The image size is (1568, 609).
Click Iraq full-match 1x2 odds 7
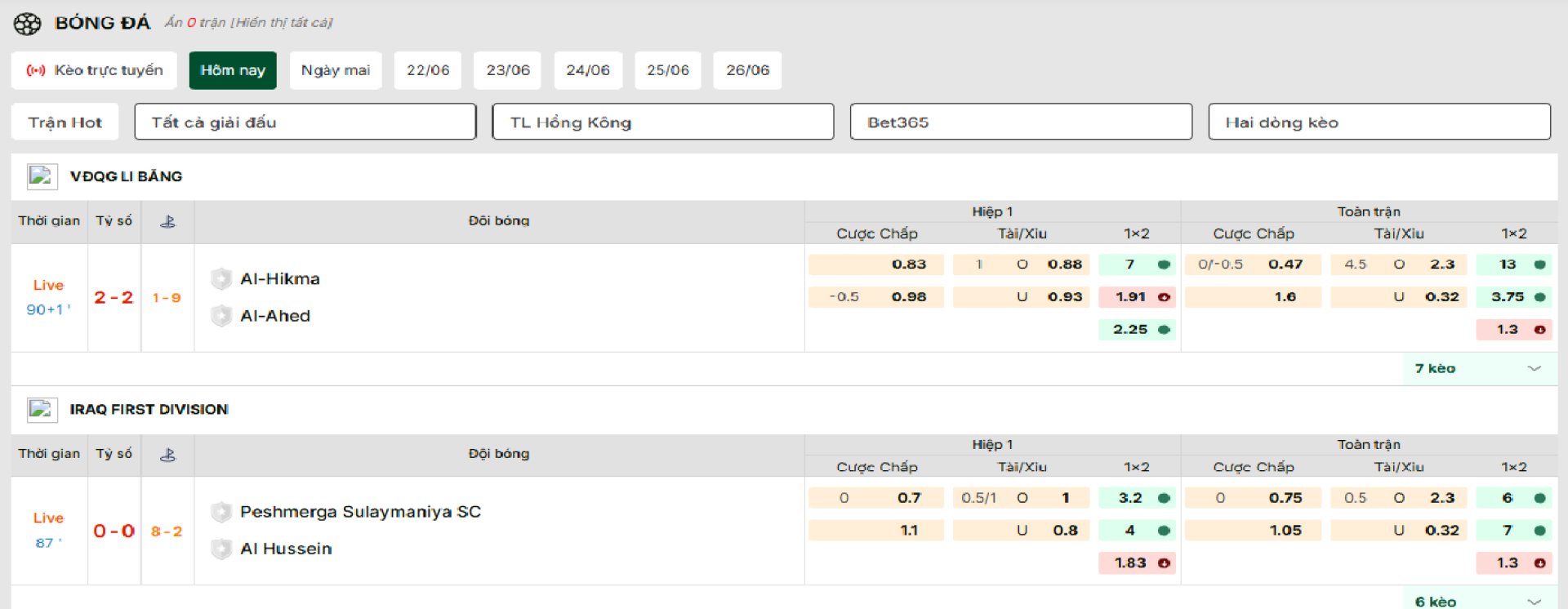(x=1513, y=531)
